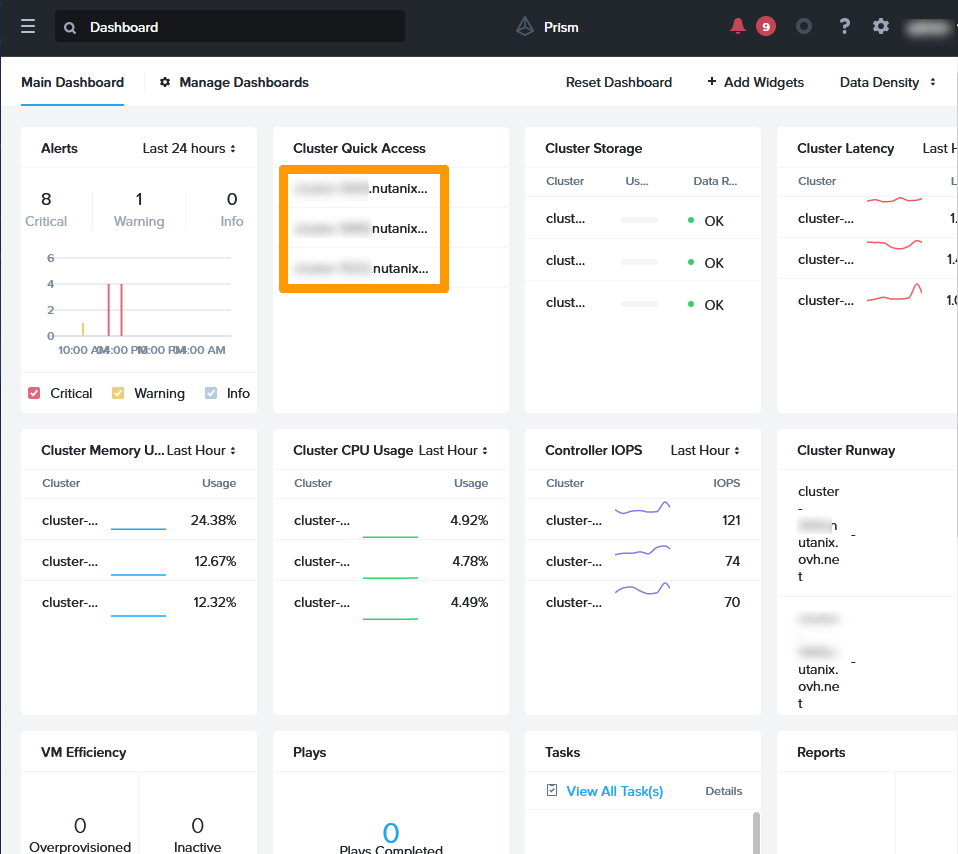The height and width of the screenshot is (854, 958).
Task: Toggle the Info alerts checkbox
Action: pyautogui.click(x=212, y=393)
